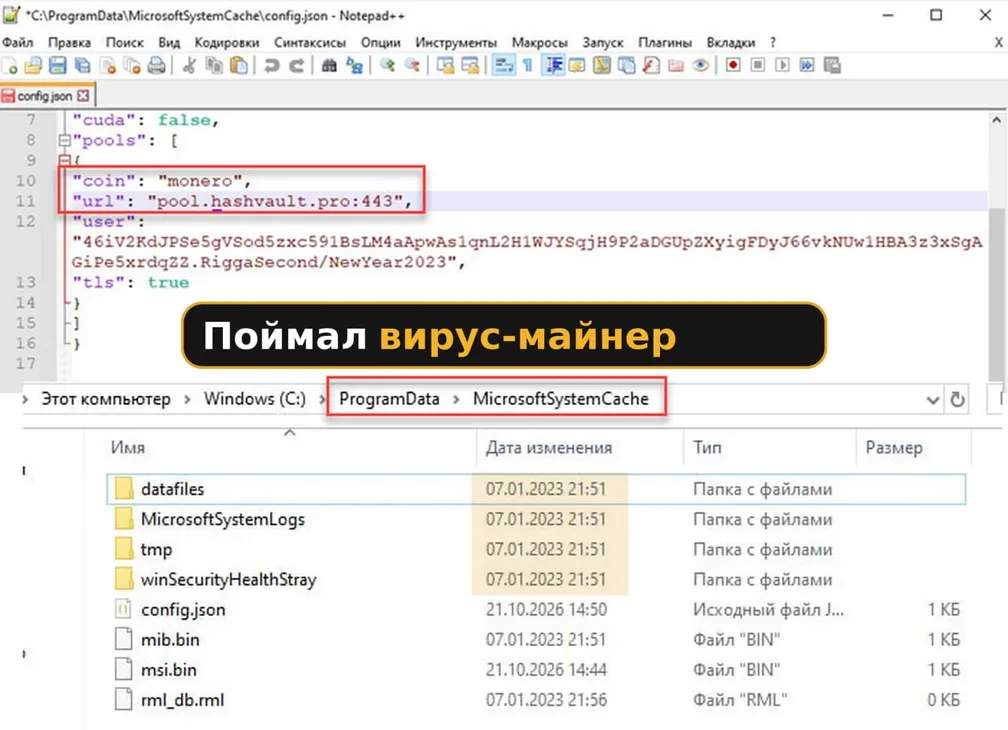Expand chevron after ProgramData breadcrumb
Viewport: 1008px width, 730px height.
pyautogui.click(x=456, y=400)
